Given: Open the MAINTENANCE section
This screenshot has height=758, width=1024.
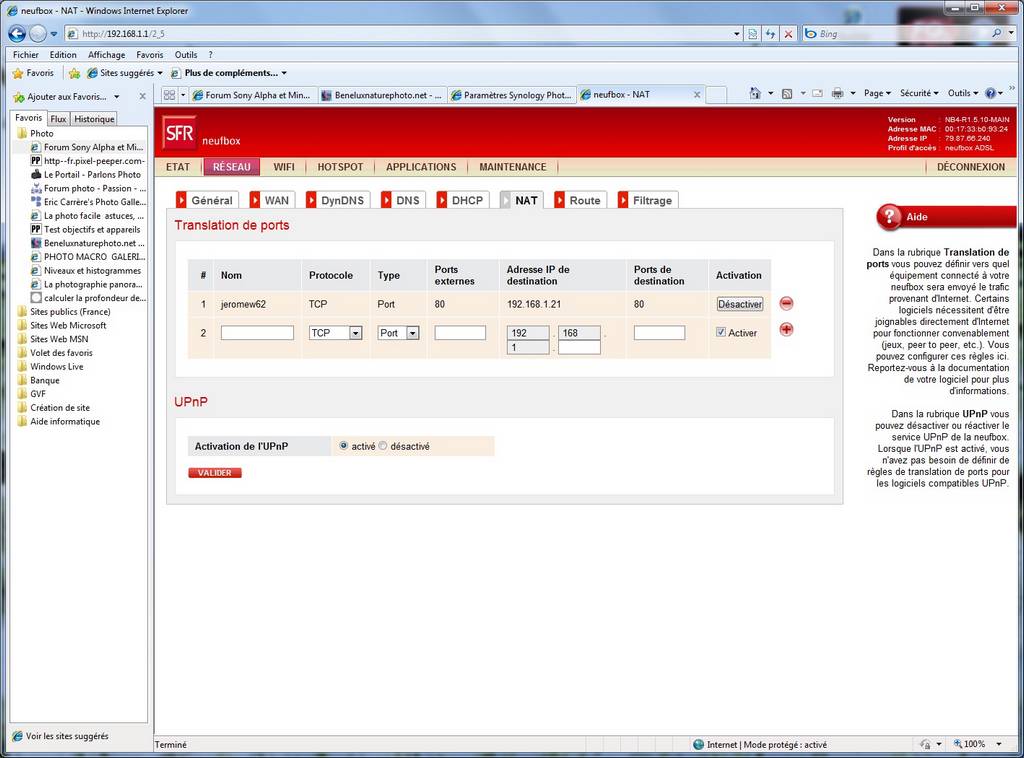Looking at the screenshot, I should (x=513, y=167).
